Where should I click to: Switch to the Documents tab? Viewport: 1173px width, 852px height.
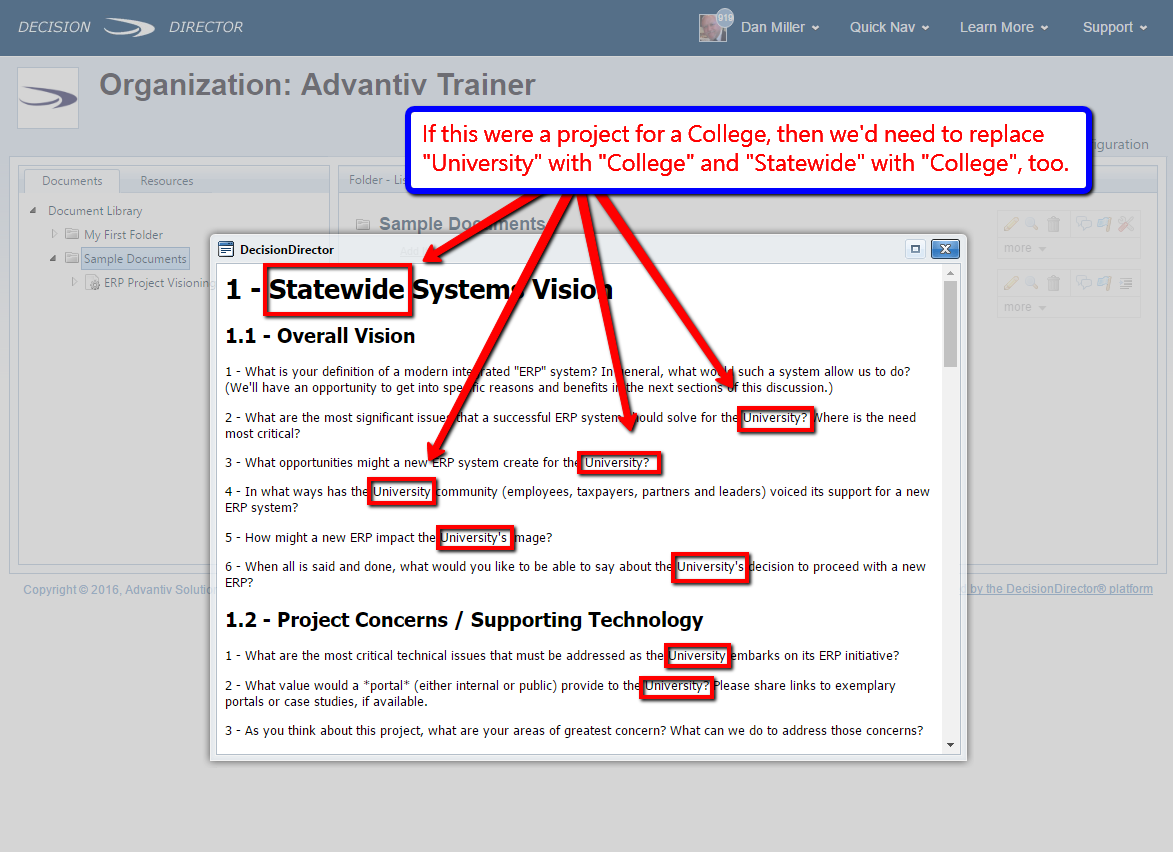pyautogui.click(x=72, y=180)
